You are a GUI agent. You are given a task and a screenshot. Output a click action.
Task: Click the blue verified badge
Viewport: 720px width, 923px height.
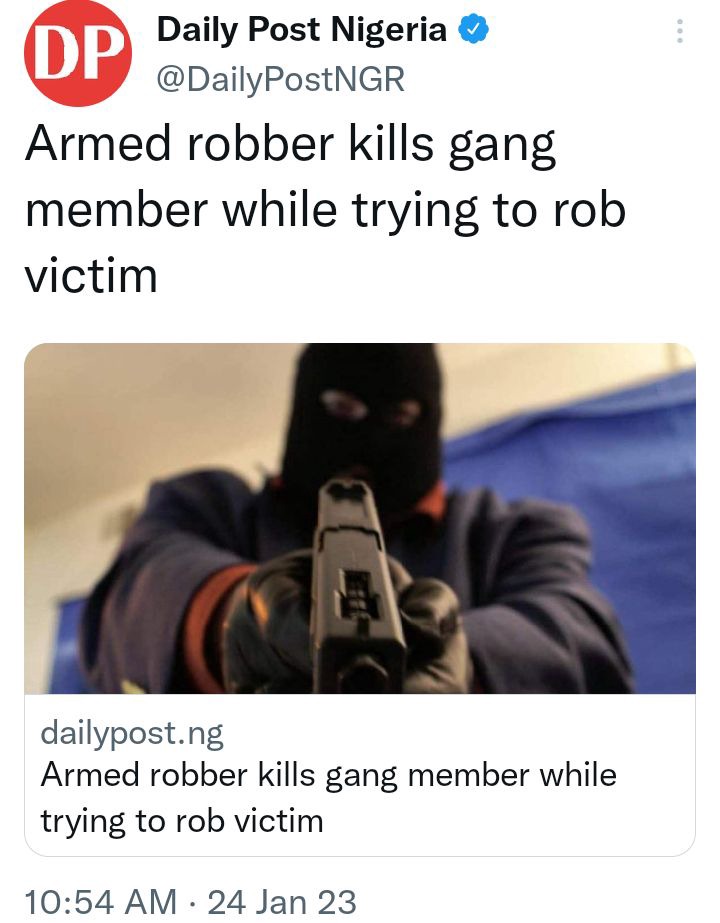474,29
